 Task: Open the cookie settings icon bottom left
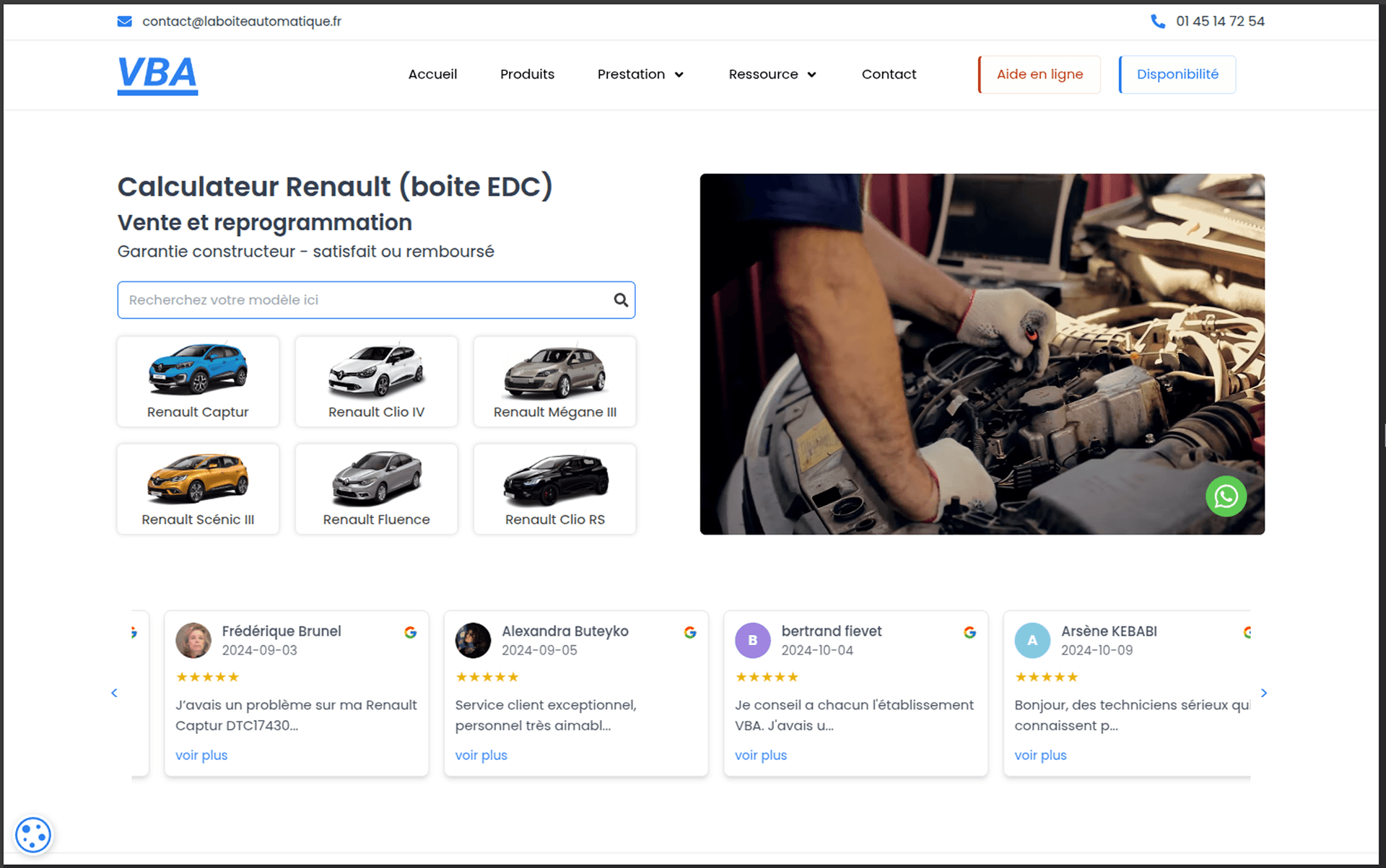point(32,835)
